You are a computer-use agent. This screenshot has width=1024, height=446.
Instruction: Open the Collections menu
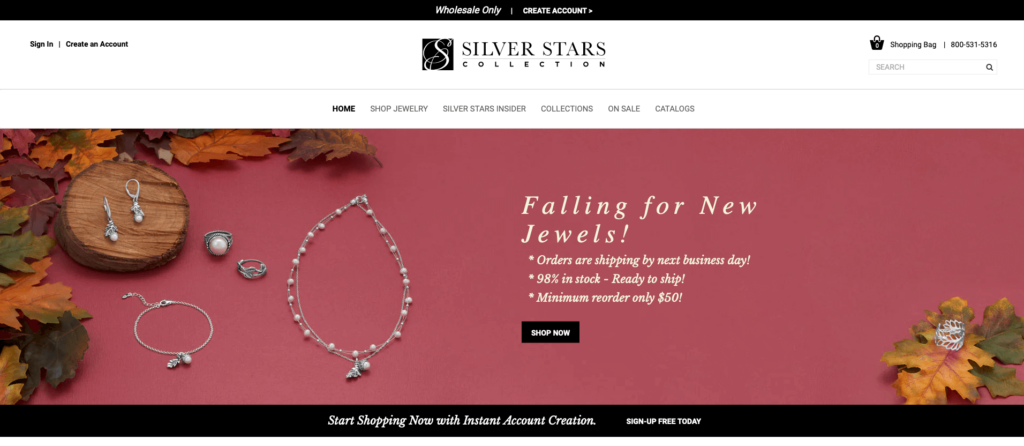pyautogui.click(x=567, y=109)
